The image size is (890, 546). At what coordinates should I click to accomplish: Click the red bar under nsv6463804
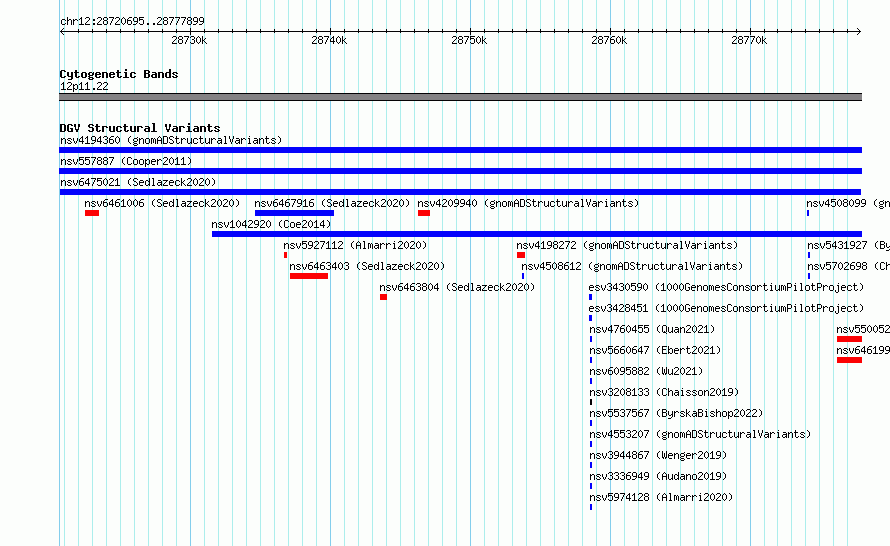[x=384, y=297]
